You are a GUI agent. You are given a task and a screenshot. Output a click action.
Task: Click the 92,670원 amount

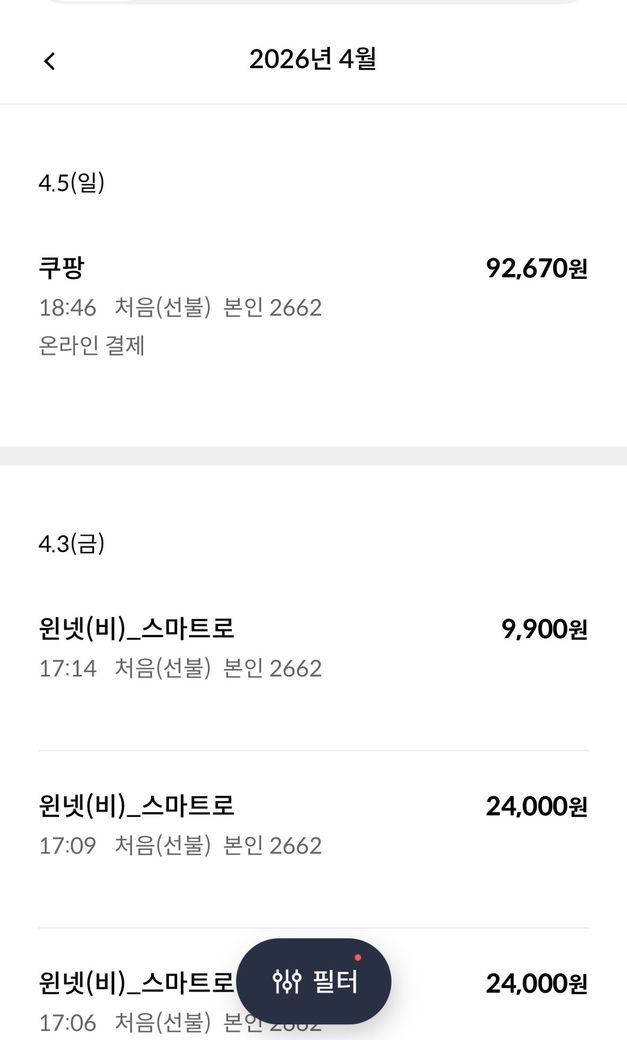(536, 268)
